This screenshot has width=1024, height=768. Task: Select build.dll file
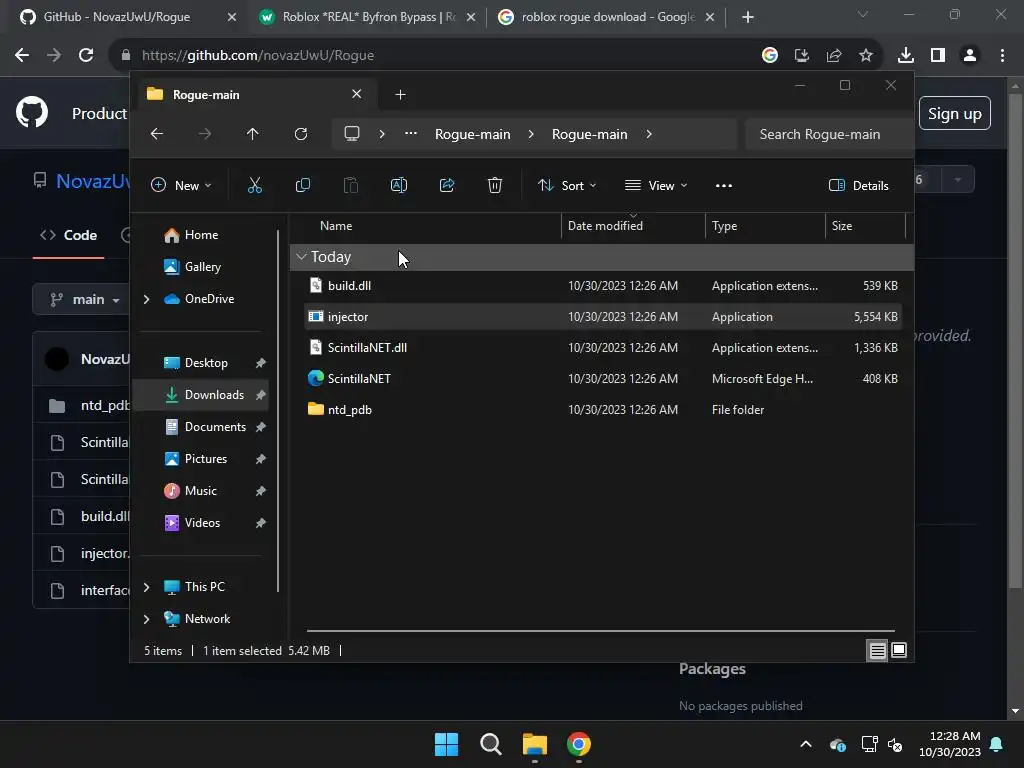(x=603, y=286)
